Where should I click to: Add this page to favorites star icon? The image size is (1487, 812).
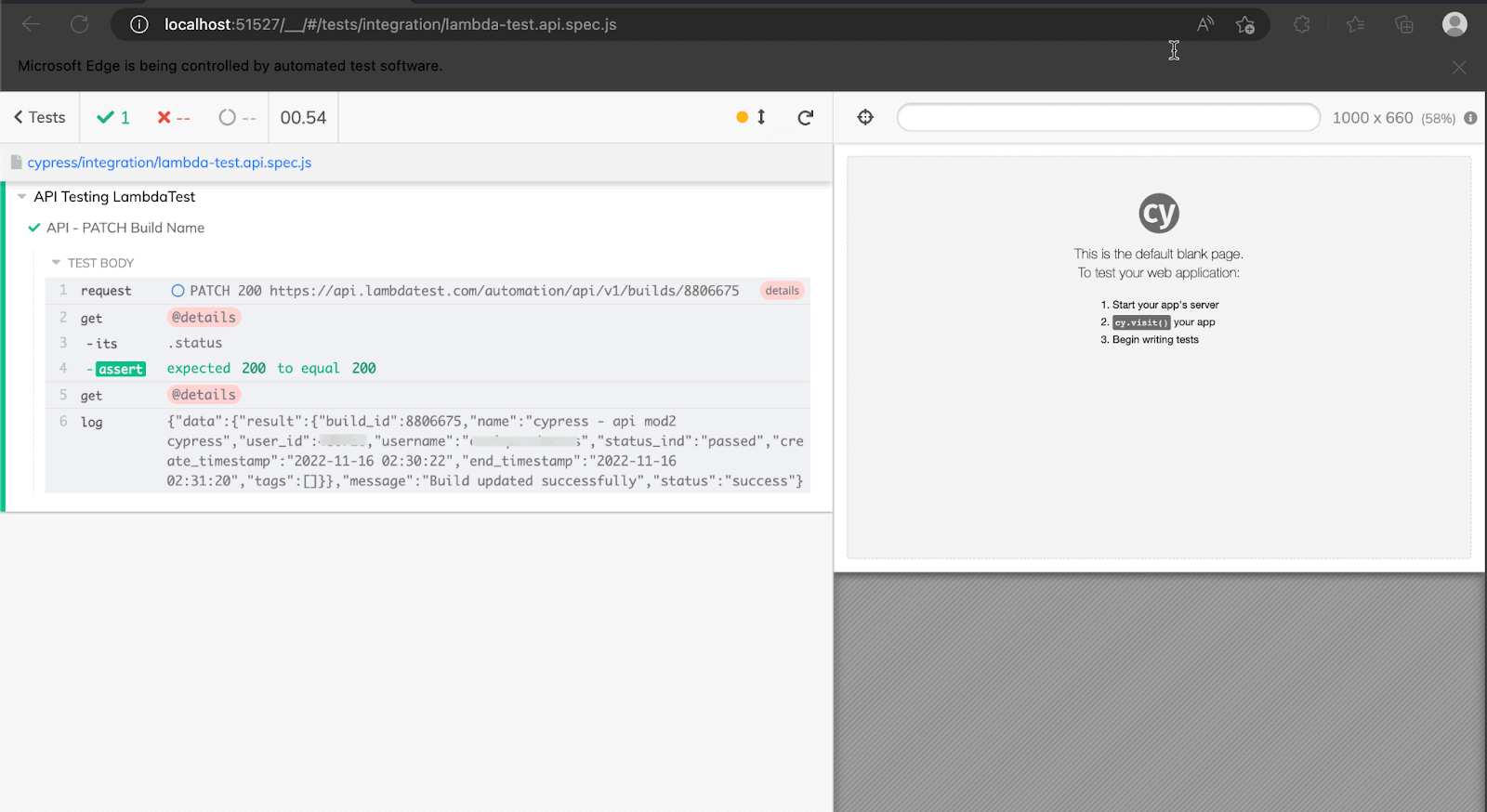pos(1245,24)
